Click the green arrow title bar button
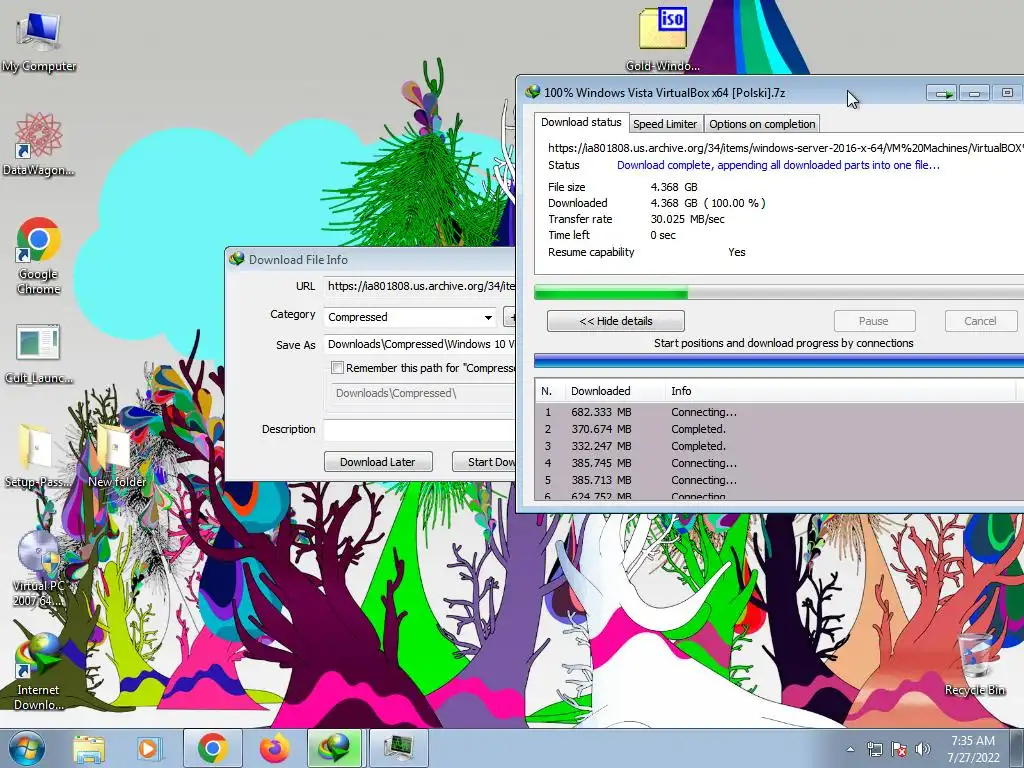Image resolution: width=1024 pixels, height=768 pixels. coord(941,93)
